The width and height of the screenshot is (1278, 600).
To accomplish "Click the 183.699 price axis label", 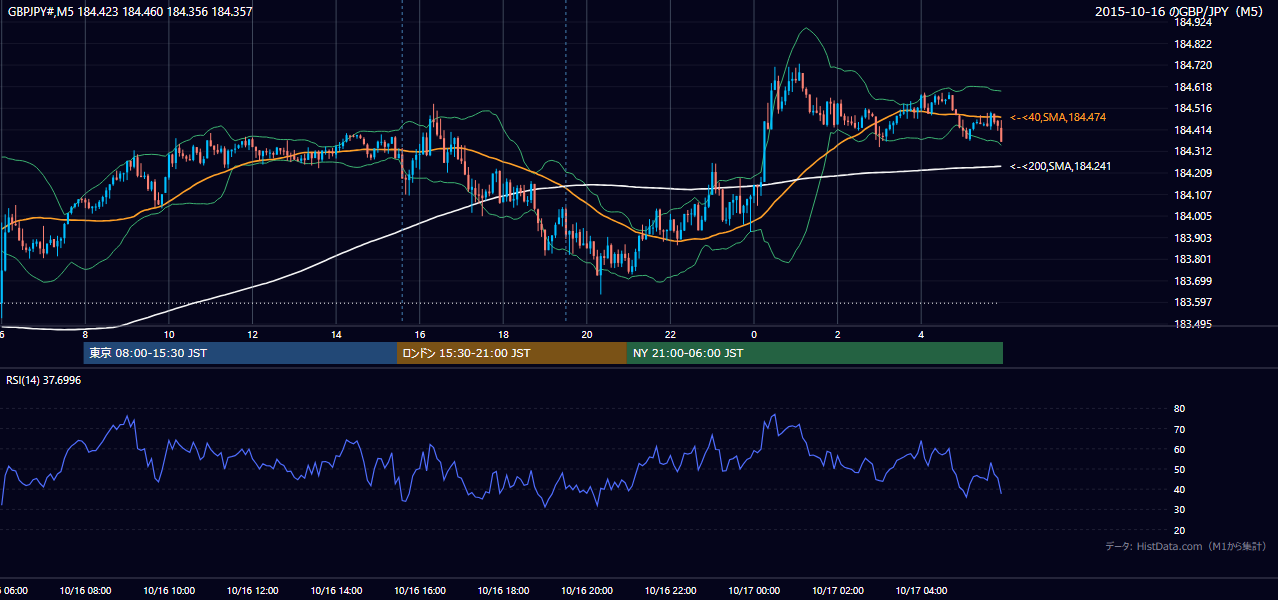I will pos(1193,281).
